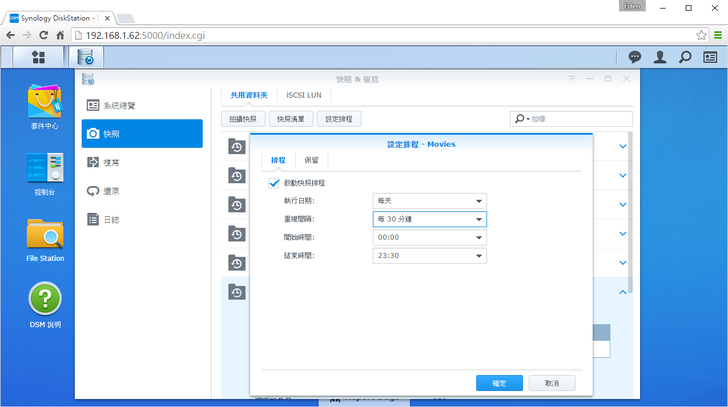The height and width of the screenshot is (407, 728).
Task: Expand the 重複間隔 dropdown showing 每 30 分鐘
Action: [429, 219]
